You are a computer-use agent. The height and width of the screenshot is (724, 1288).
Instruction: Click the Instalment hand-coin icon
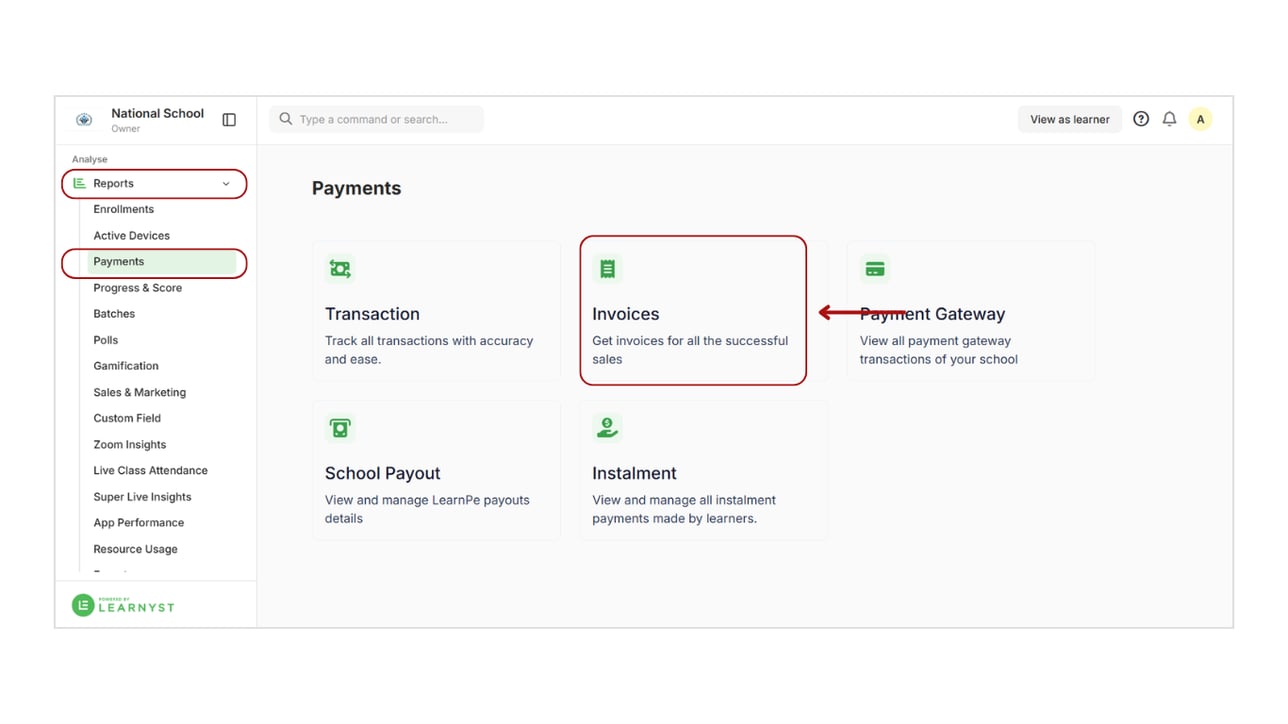(607, 428)
